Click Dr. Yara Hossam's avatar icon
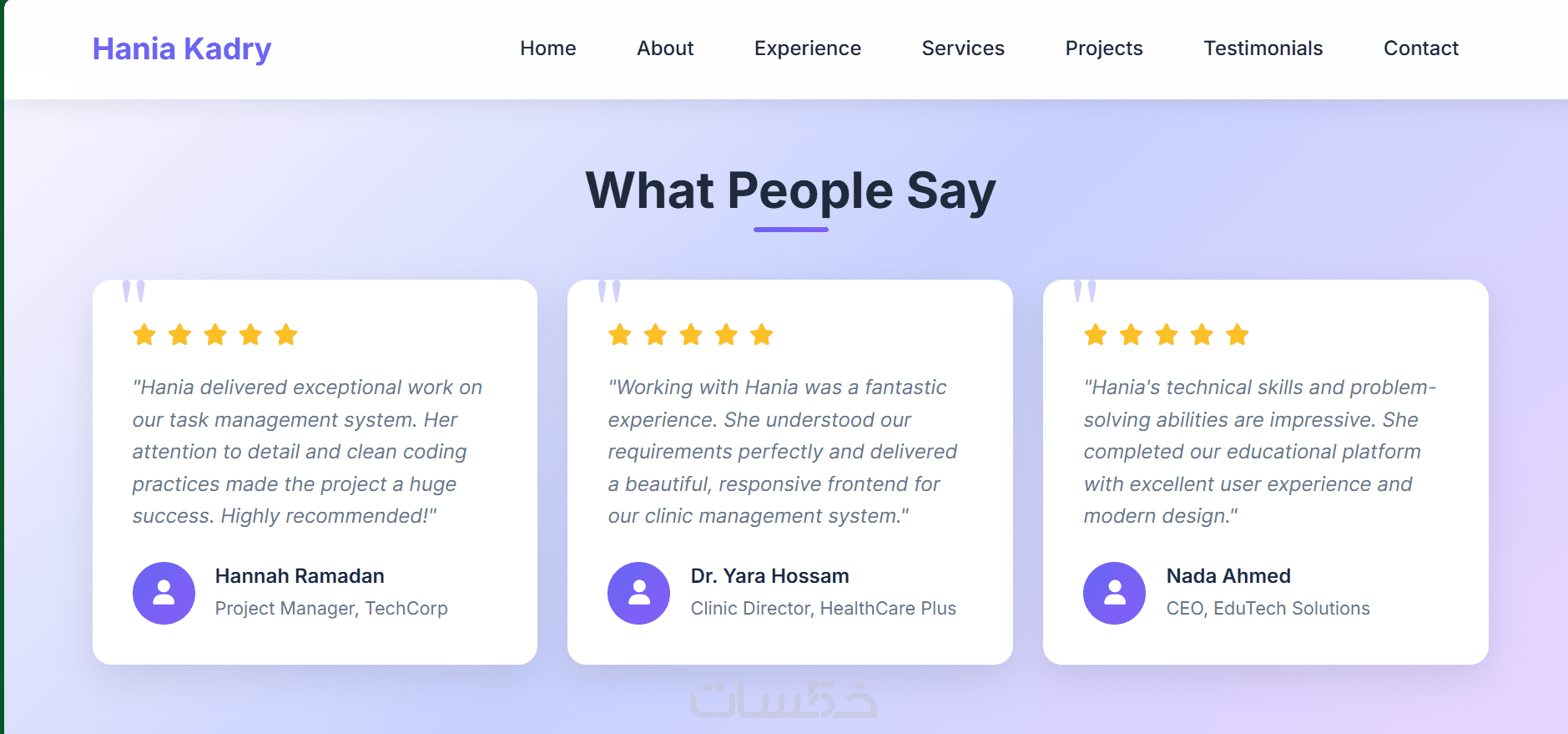 coord(638,593)
